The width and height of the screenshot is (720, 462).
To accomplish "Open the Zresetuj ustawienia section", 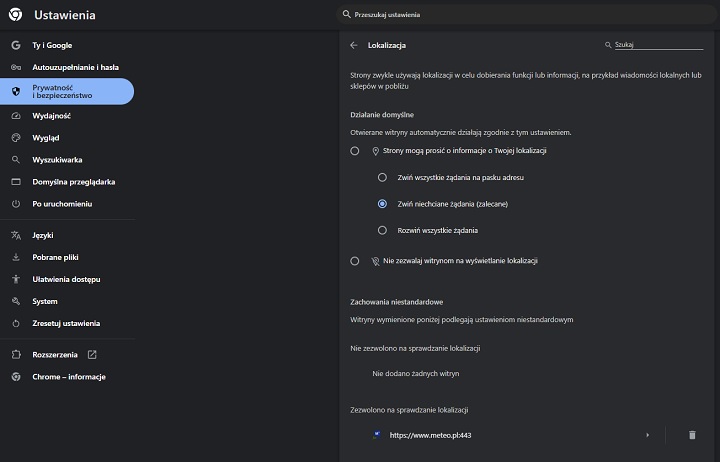I will pyautogui.click(x=65, y=323).
